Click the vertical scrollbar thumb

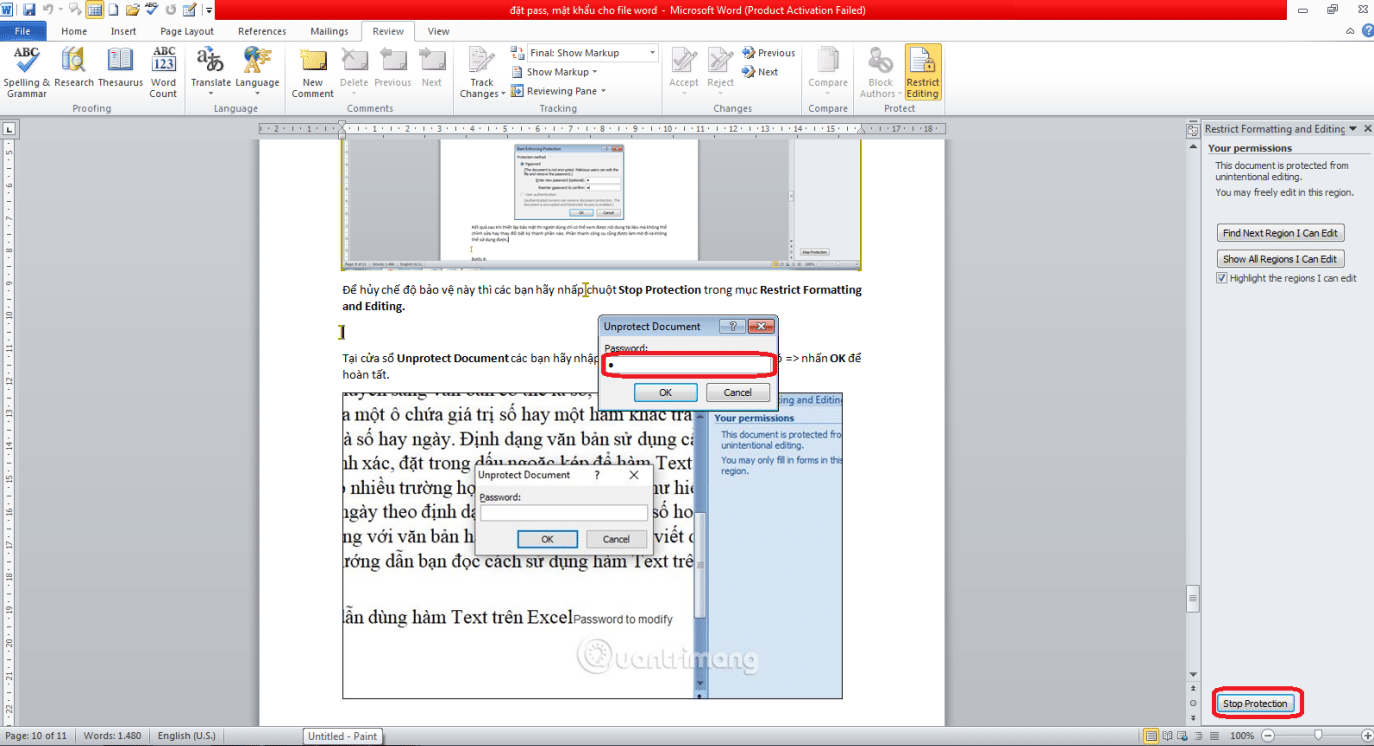[x=1192, y=598]
